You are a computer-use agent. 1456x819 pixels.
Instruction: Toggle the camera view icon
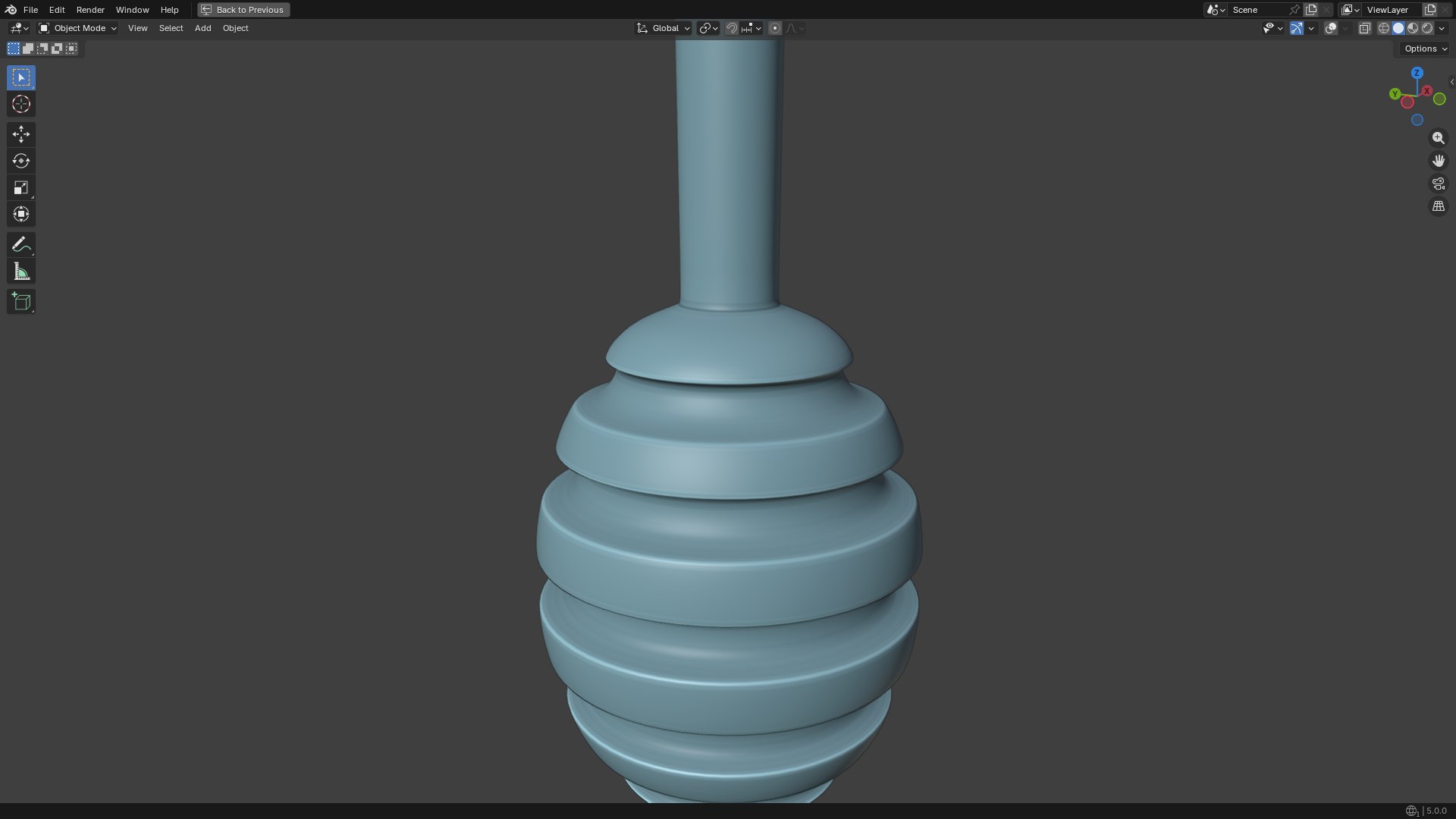[x=1438, y=184]
